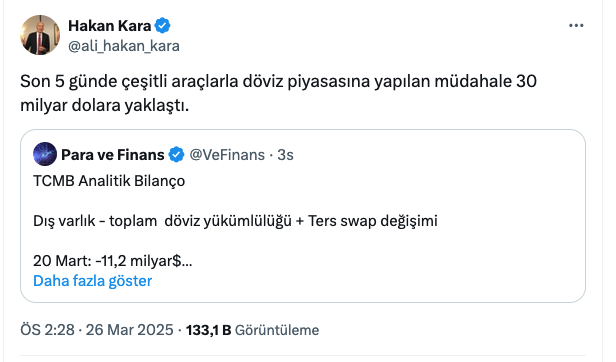The image size is (616, 362).
Task: Click Hakan Kara's blue verified badge
Action: point(162,26)
